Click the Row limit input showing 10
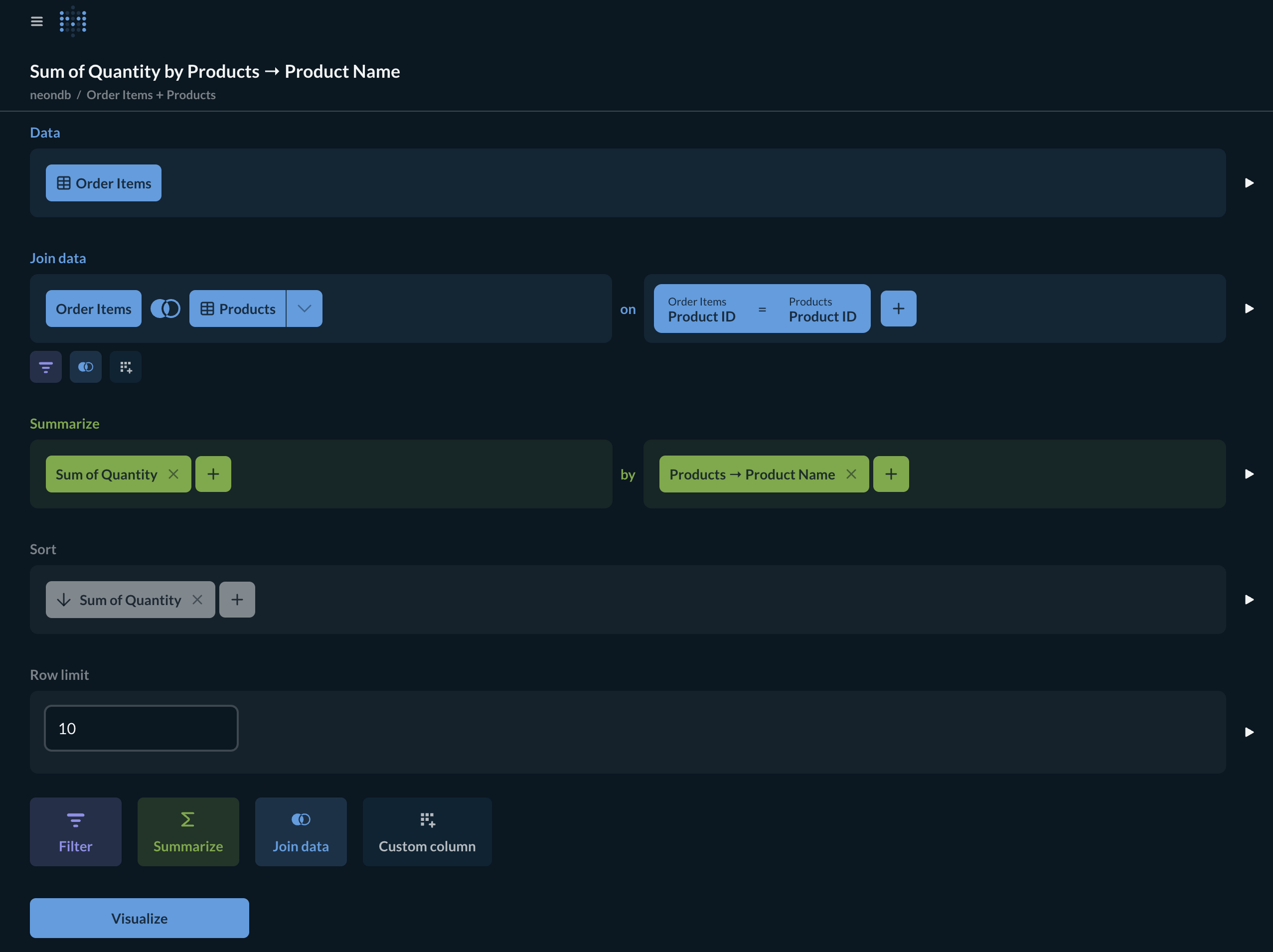 click(x=141, y=728)
